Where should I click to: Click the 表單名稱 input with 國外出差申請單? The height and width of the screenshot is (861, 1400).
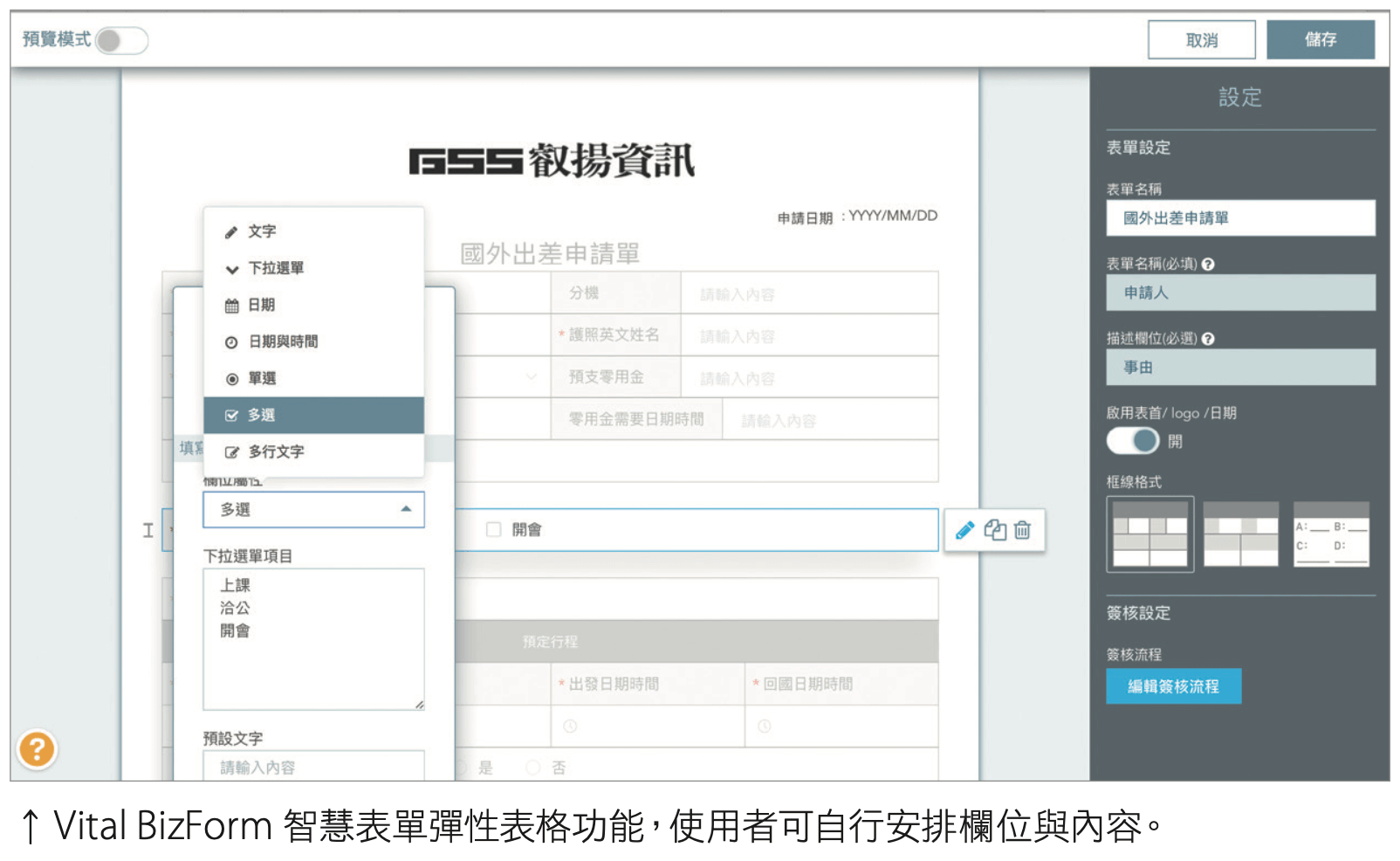[x=1240, y=218]
